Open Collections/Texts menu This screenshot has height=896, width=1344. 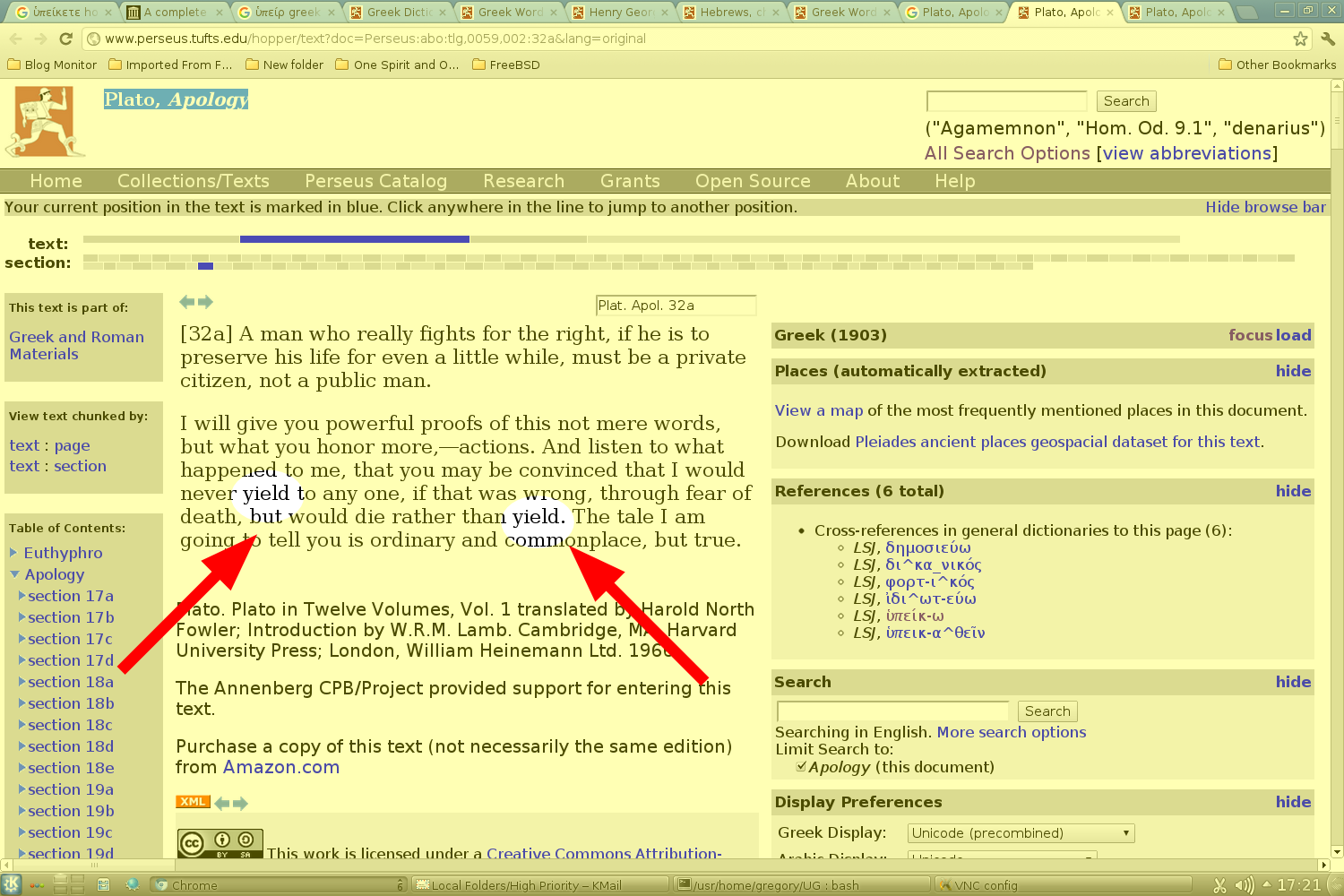coord(193,181)
